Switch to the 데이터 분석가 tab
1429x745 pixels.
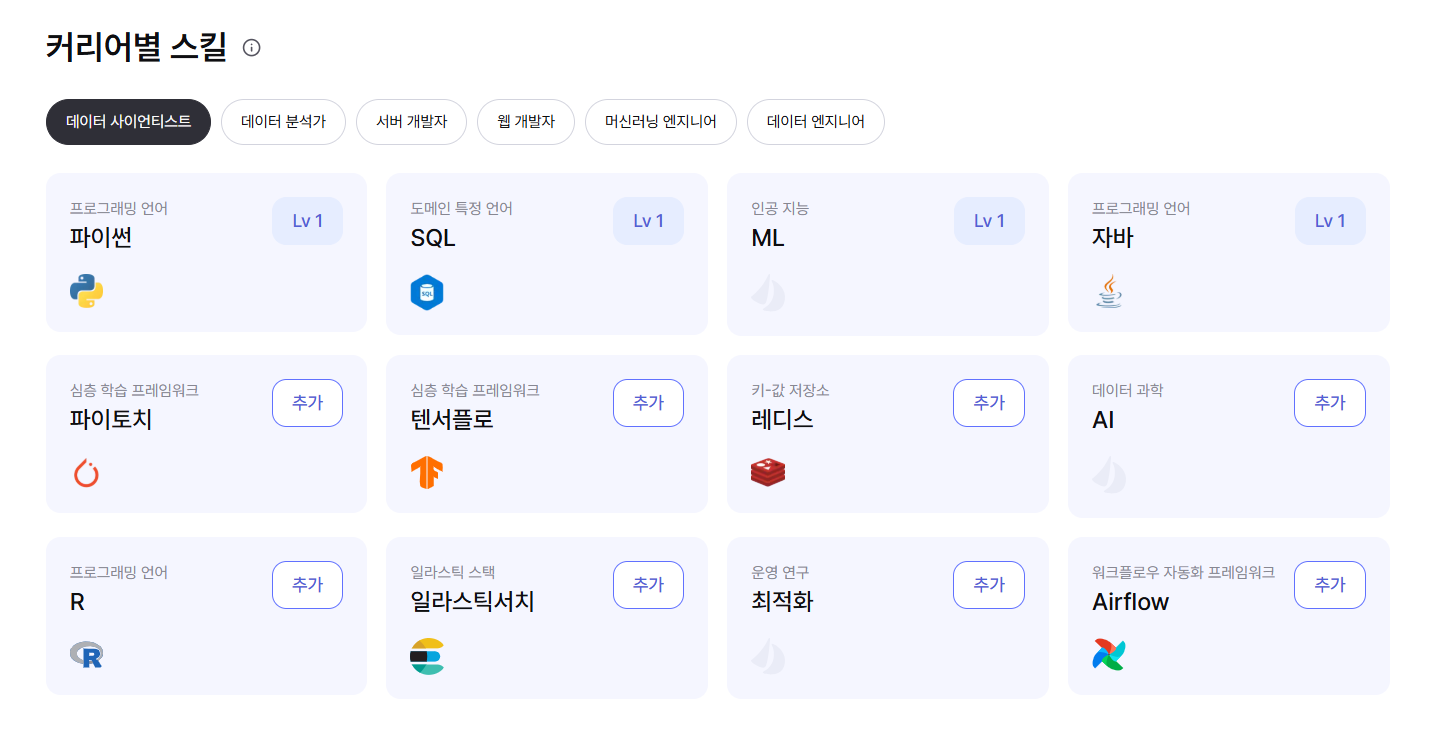click(x=283, y=121)
